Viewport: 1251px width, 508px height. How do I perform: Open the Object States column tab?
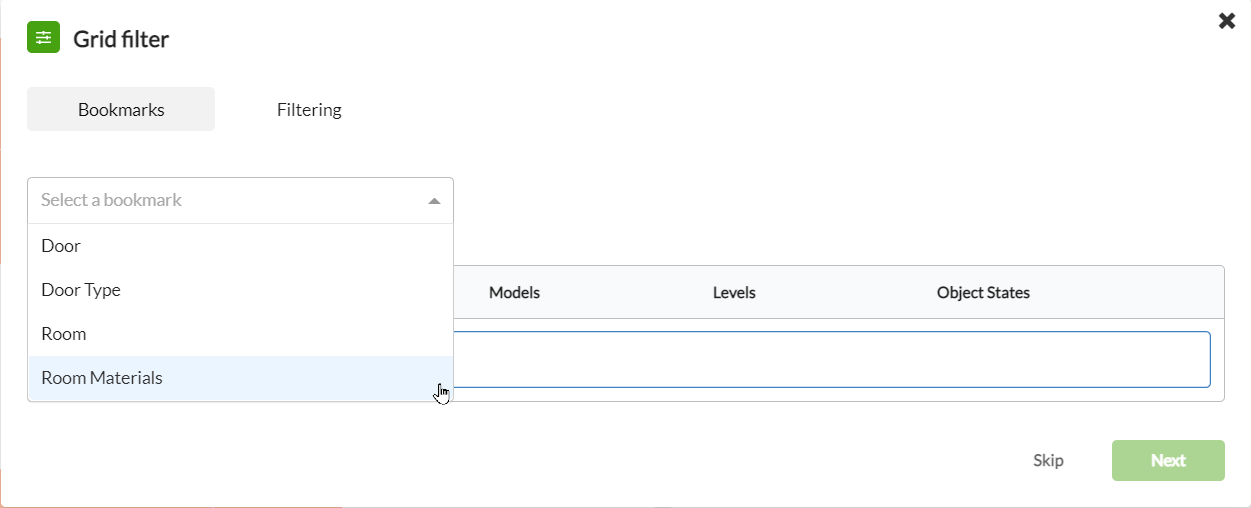pyautogui.click(x=983, y=293)
